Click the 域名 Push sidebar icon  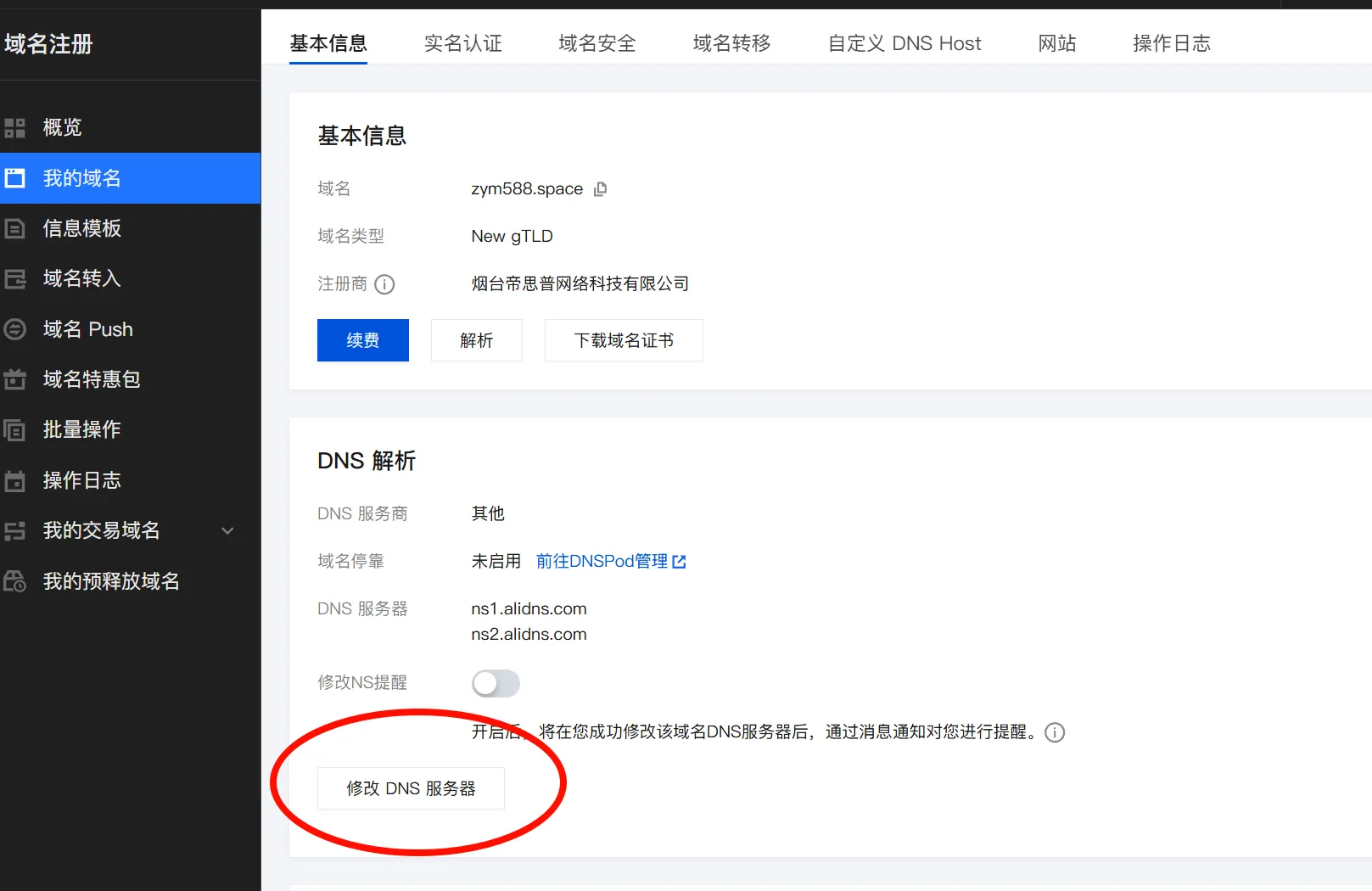pos(15,329)
